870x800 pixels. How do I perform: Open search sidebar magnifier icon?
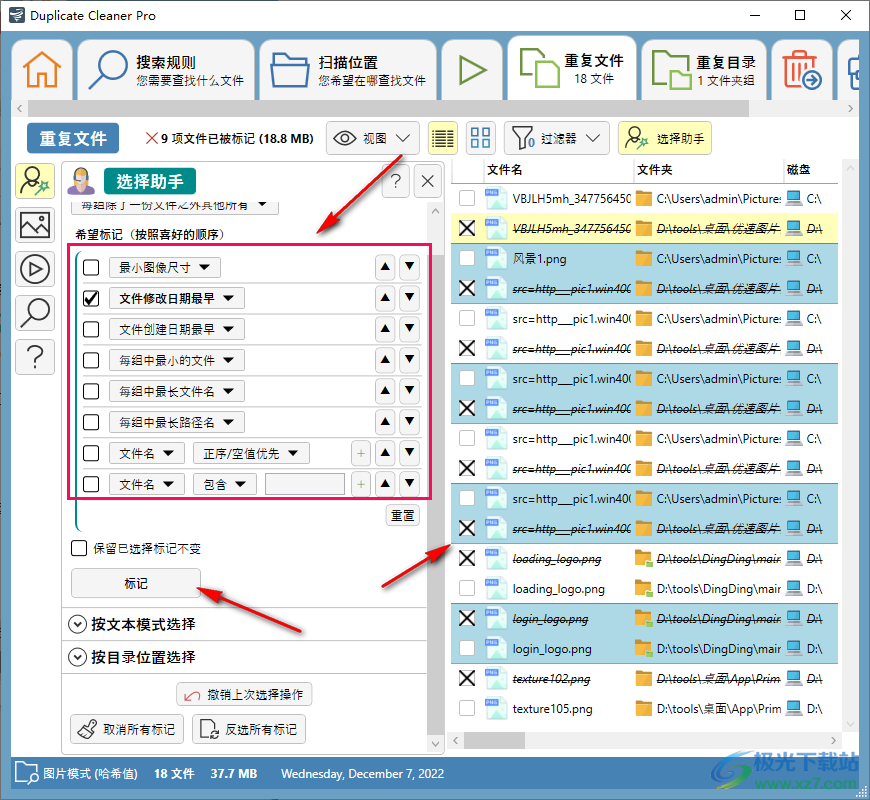click(35, 313)
